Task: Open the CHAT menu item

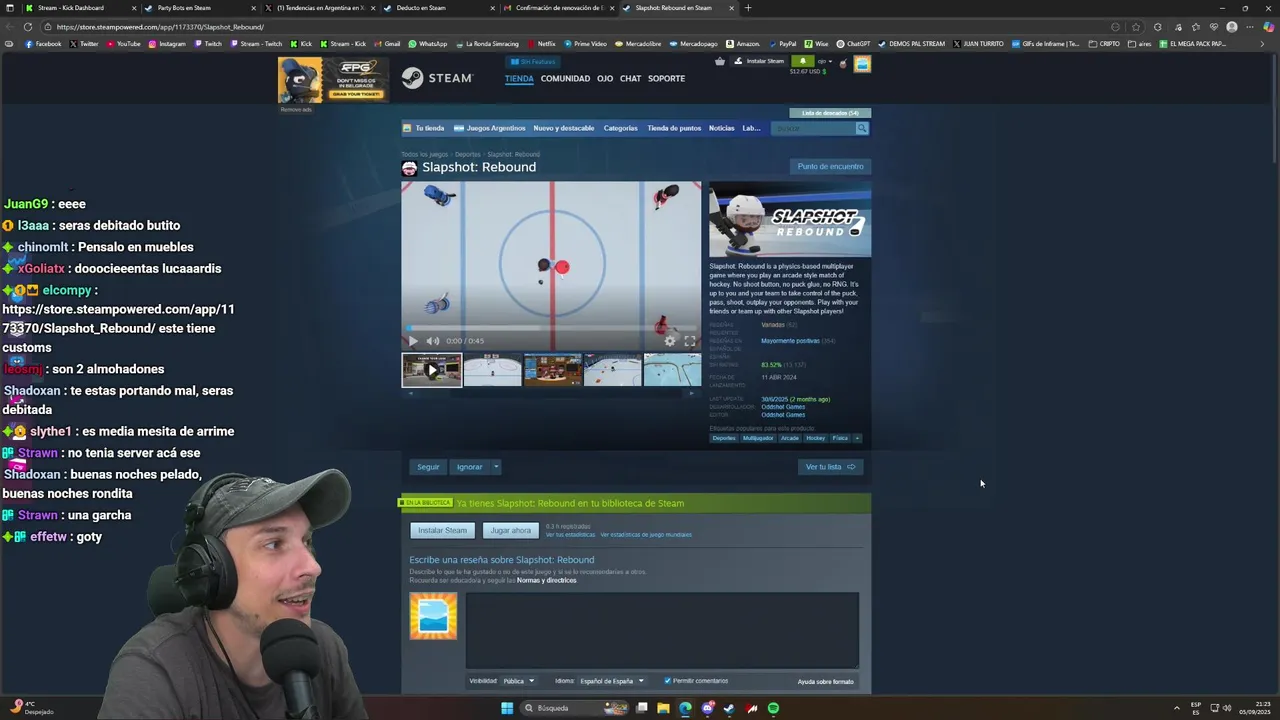Action: pos(630,78)
